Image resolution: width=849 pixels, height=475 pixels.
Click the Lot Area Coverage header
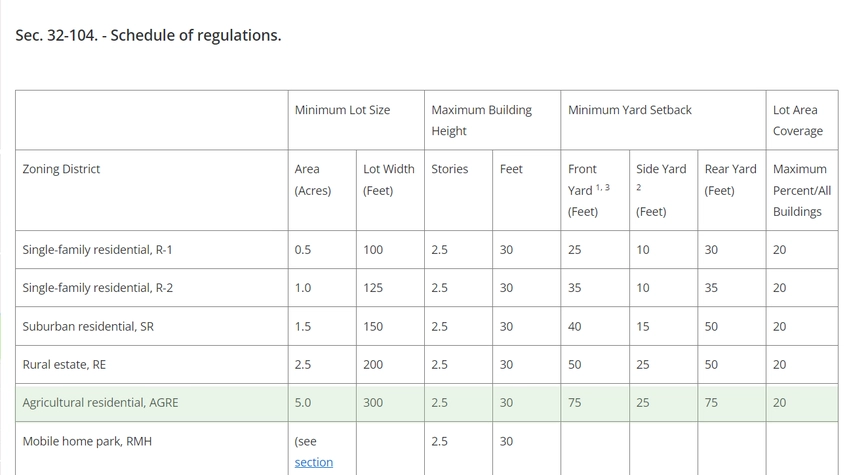797,120
